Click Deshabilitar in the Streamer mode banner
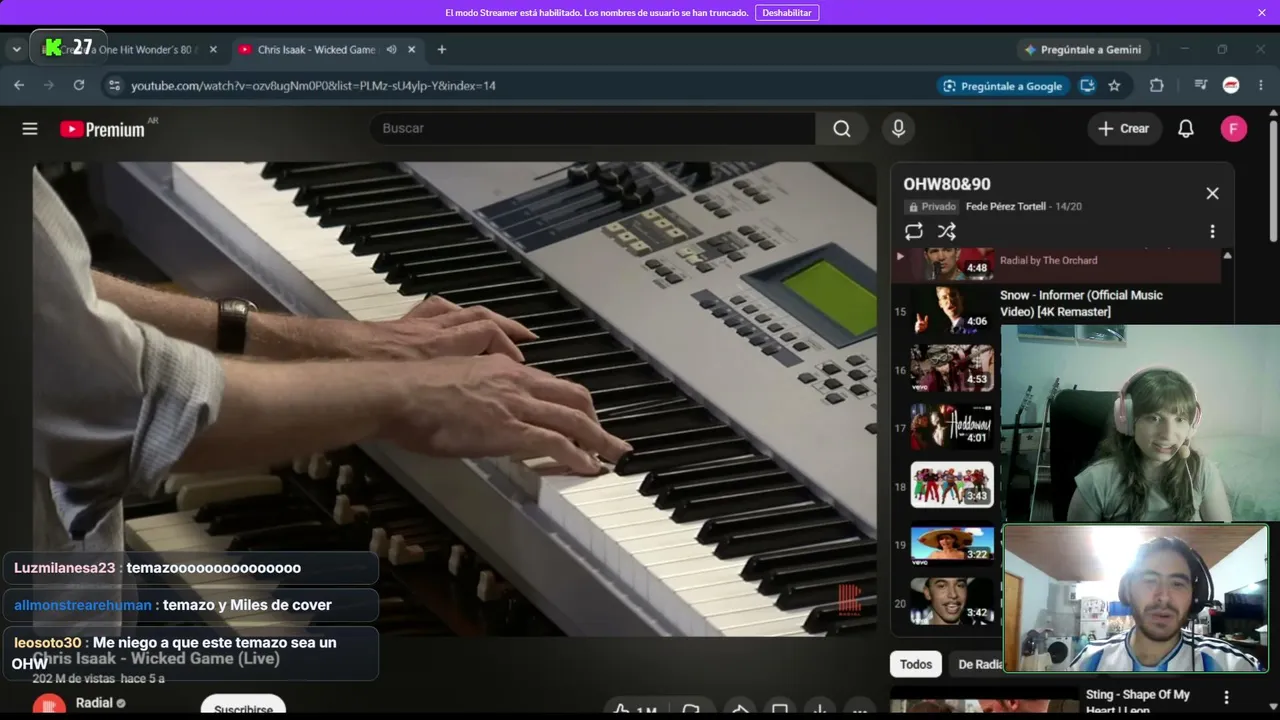Image resolution: width=1280 pixels, height=720 pixels. point(787,13)
